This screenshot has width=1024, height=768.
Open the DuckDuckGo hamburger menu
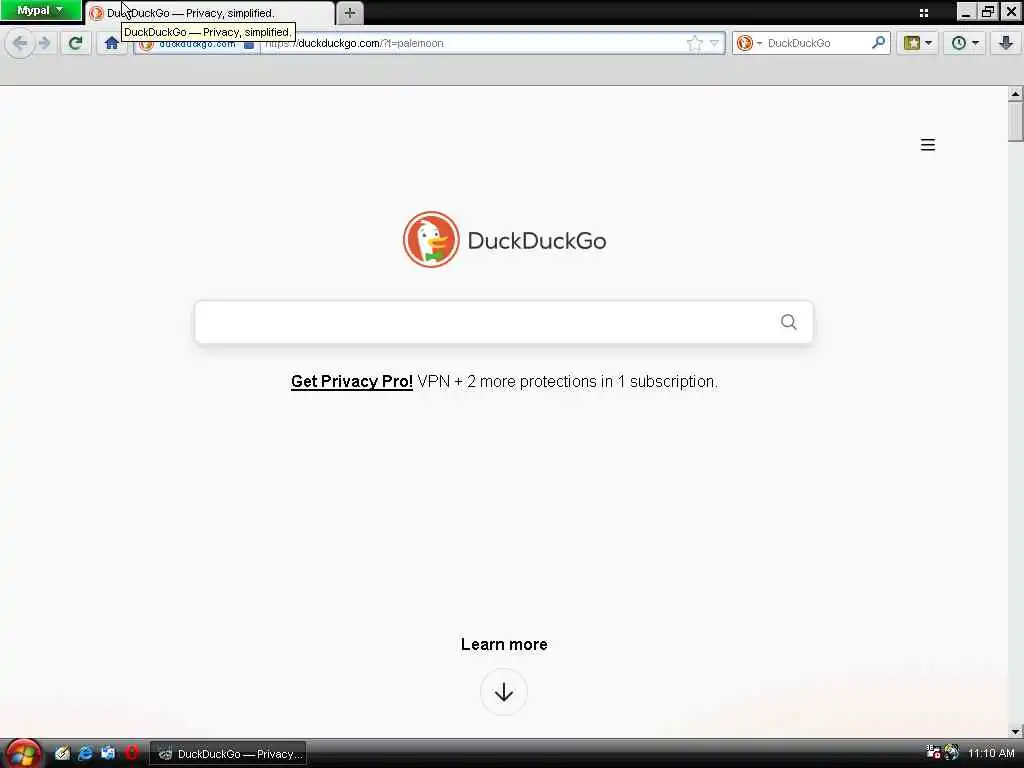(x=927, y=144)
